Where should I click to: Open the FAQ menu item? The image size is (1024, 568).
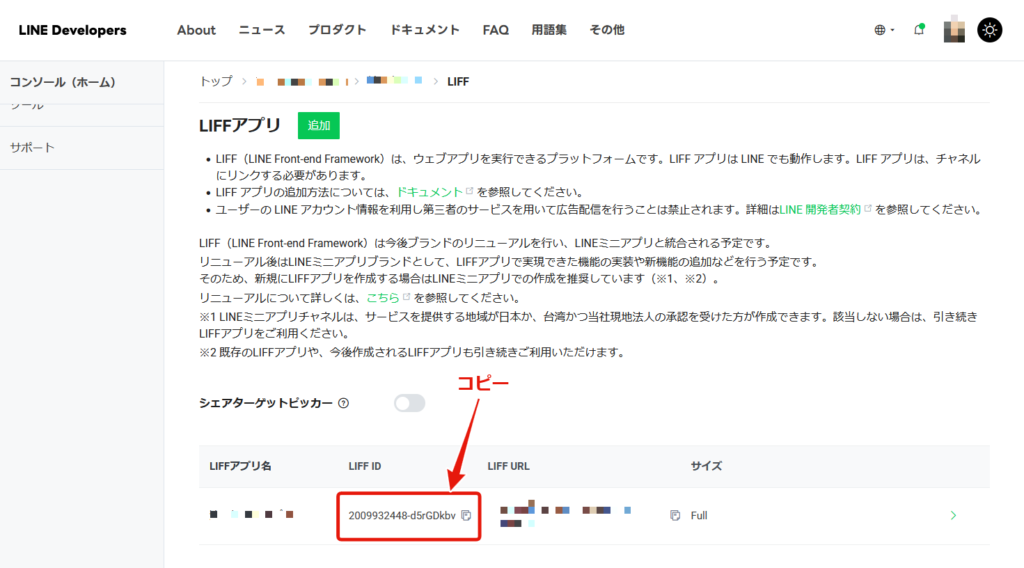(496, 30)
